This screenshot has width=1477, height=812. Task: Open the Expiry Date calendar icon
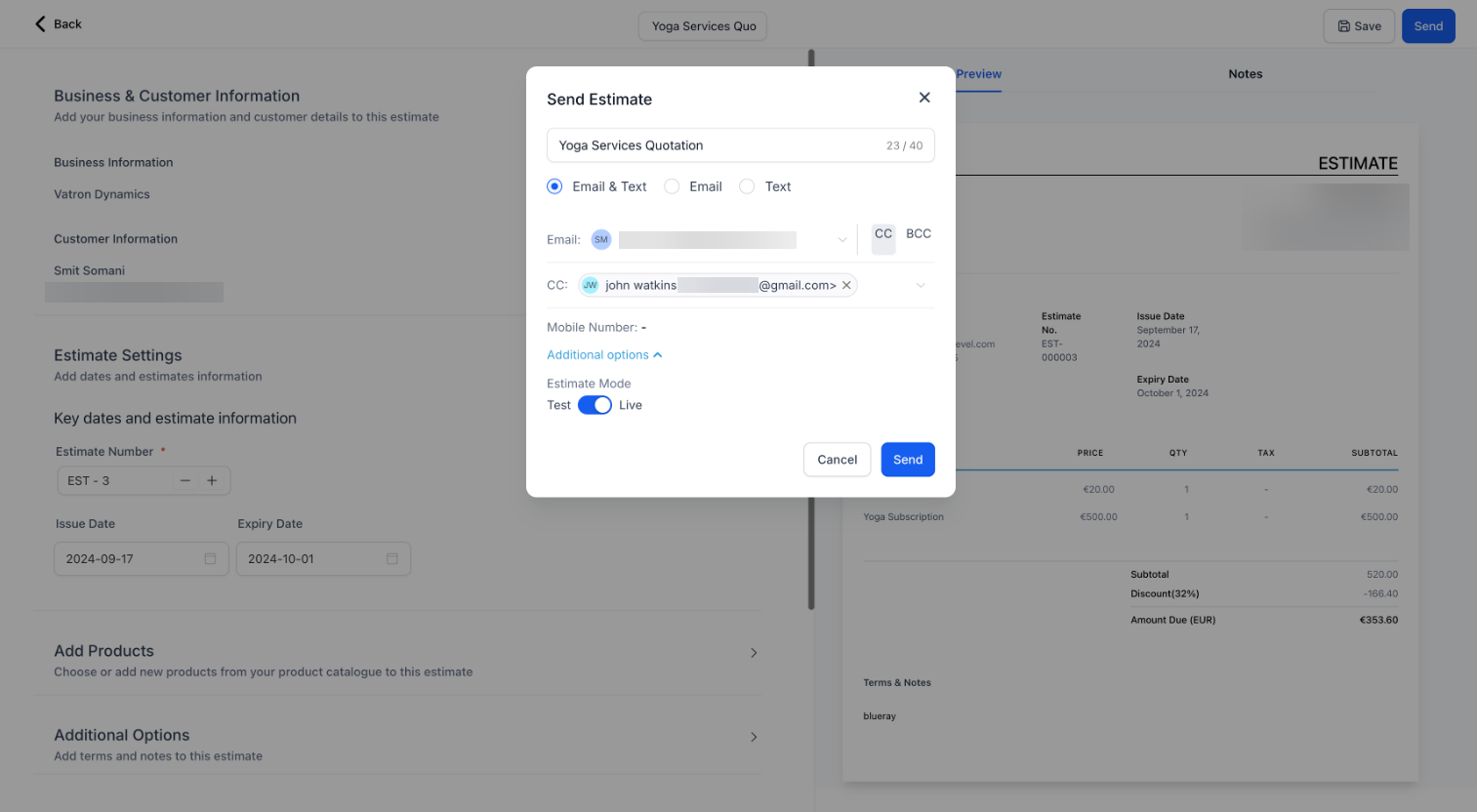pyautogui.click(x=391, y=559)
